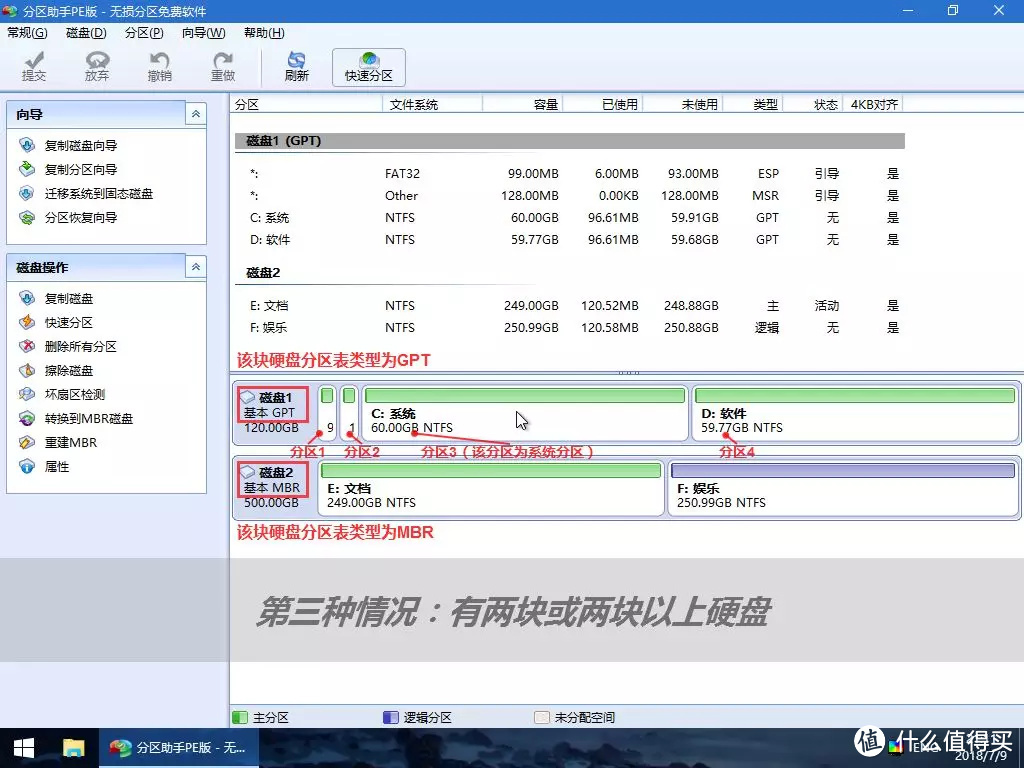Select the C: 系统 partition block
The image size is (1024, 768).
point(525,413)
